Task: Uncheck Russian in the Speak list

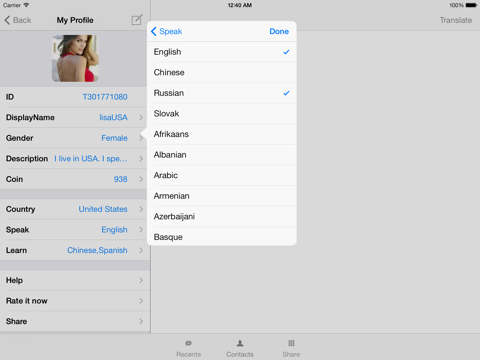Action: coord(222,93)
